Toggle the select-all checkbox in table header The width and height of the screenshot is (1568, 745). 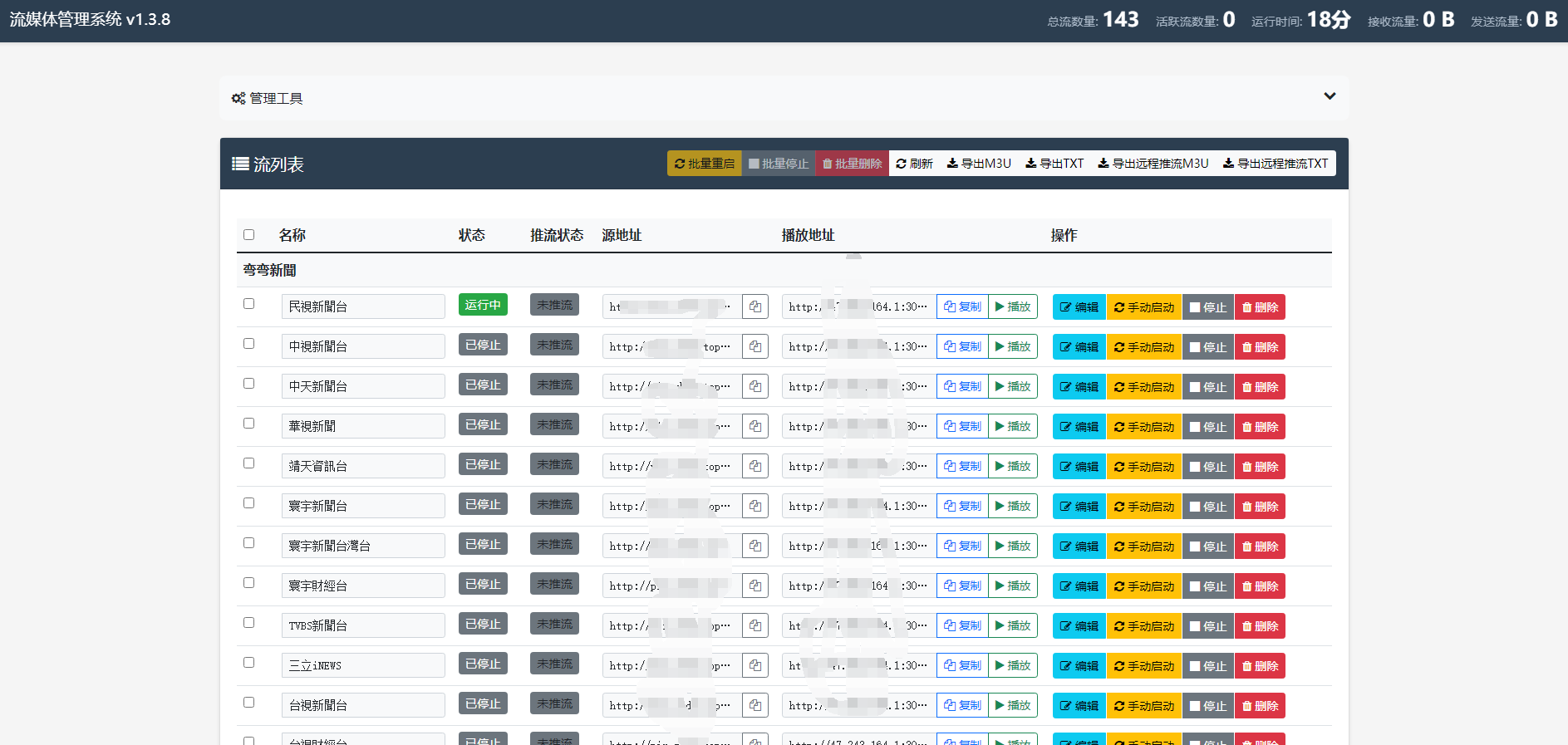click(x=248, y=234)
